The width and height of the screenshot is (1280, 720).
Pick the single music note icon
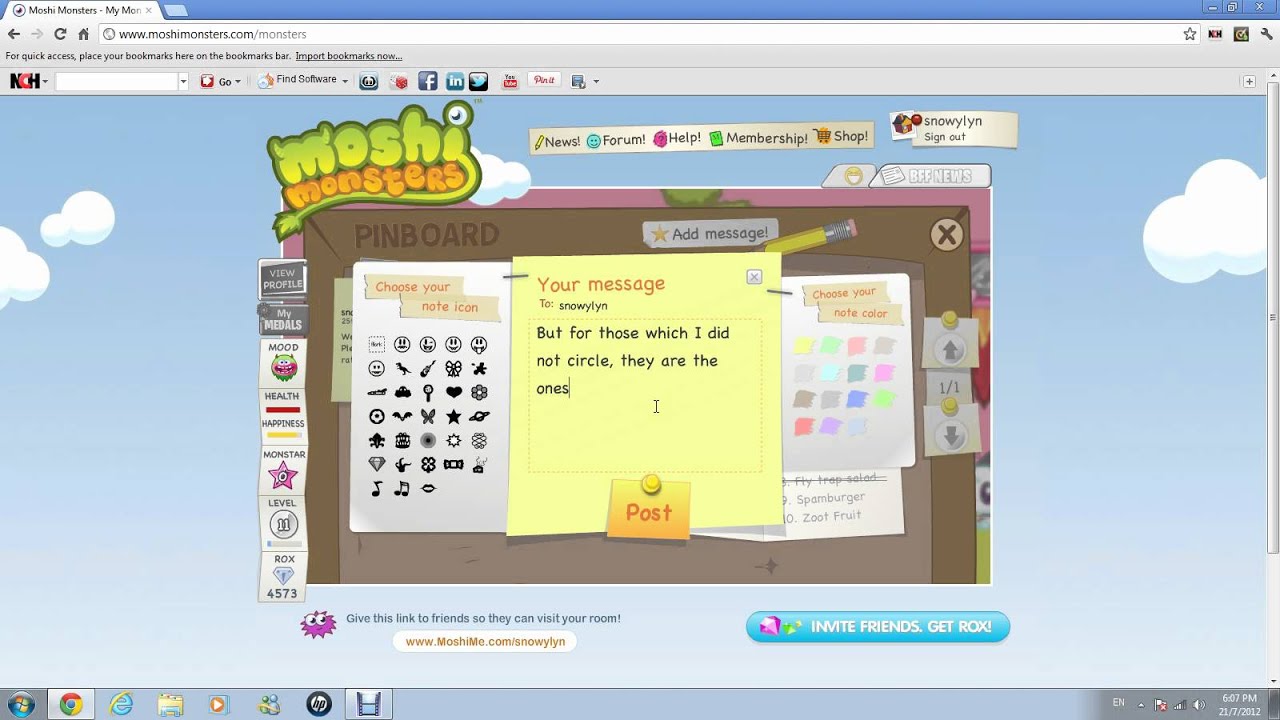click(376, 489)
